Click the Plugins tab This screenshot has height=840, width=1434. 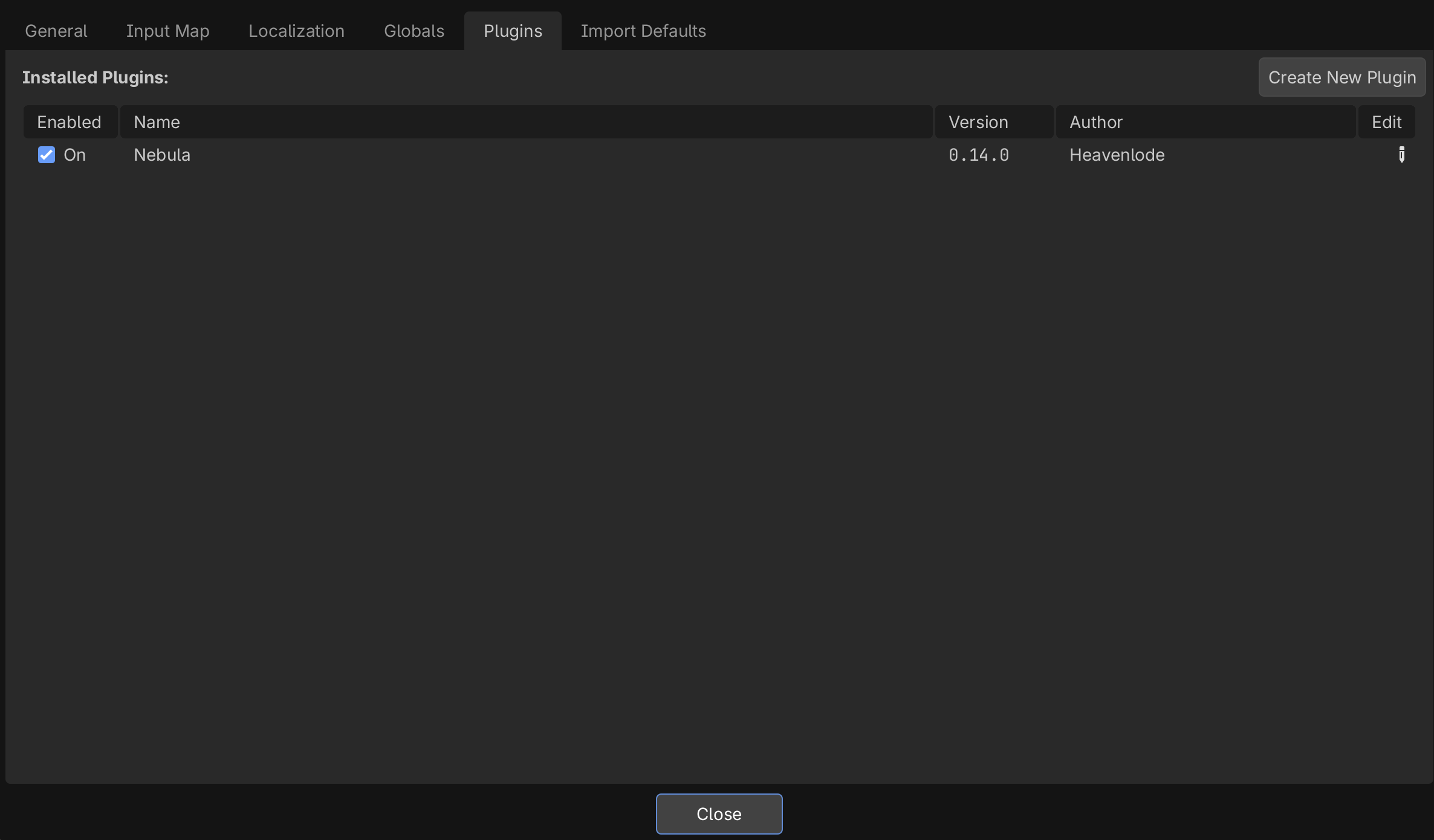tap(513, 31)
